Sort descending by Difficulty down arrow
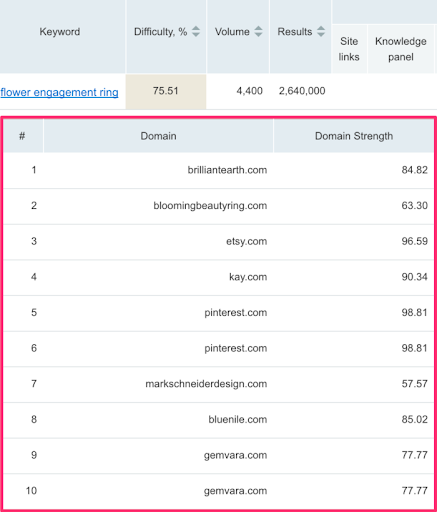This screenshot has width=437, height=512. (x=196, y=35)
